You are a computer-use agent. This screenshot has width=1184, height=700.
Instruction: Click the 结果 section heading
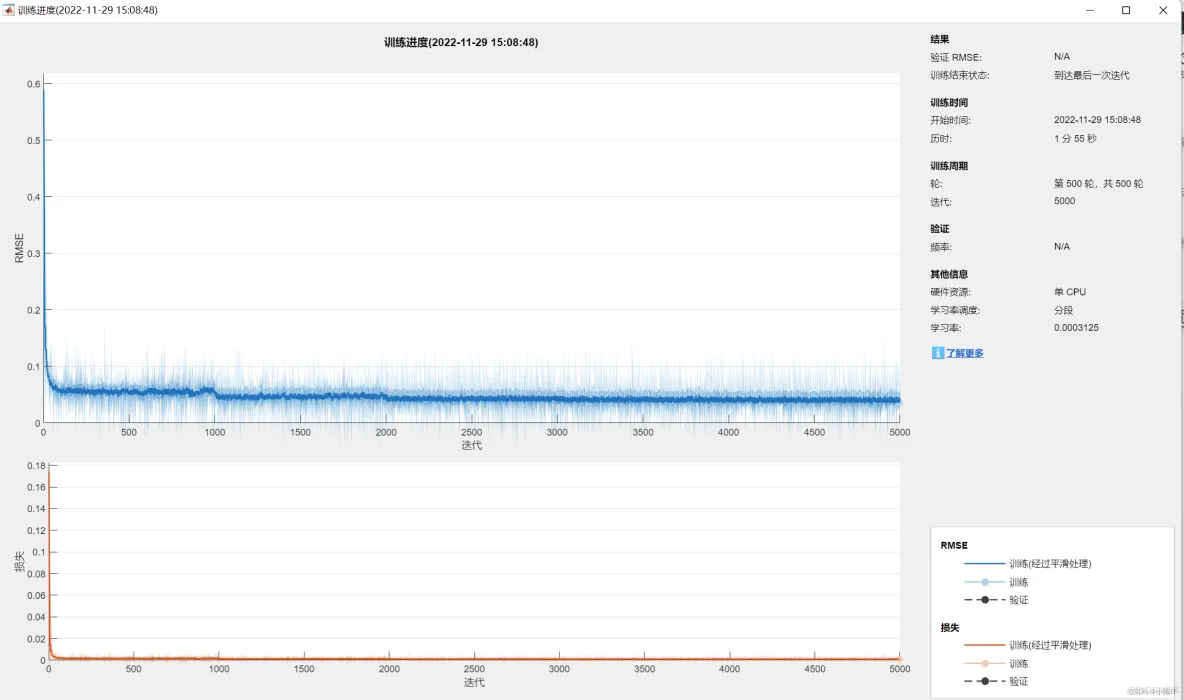click(x=939, y=39)
